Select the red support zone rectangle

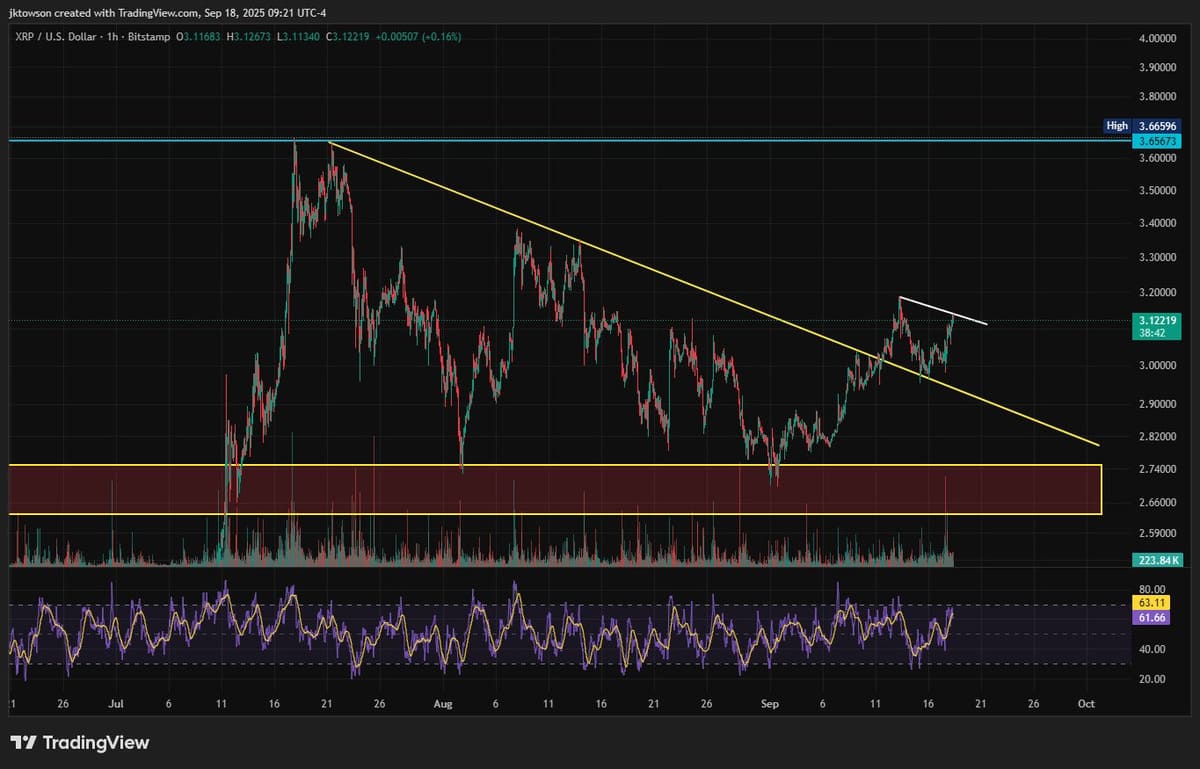[x=555, y=489]
